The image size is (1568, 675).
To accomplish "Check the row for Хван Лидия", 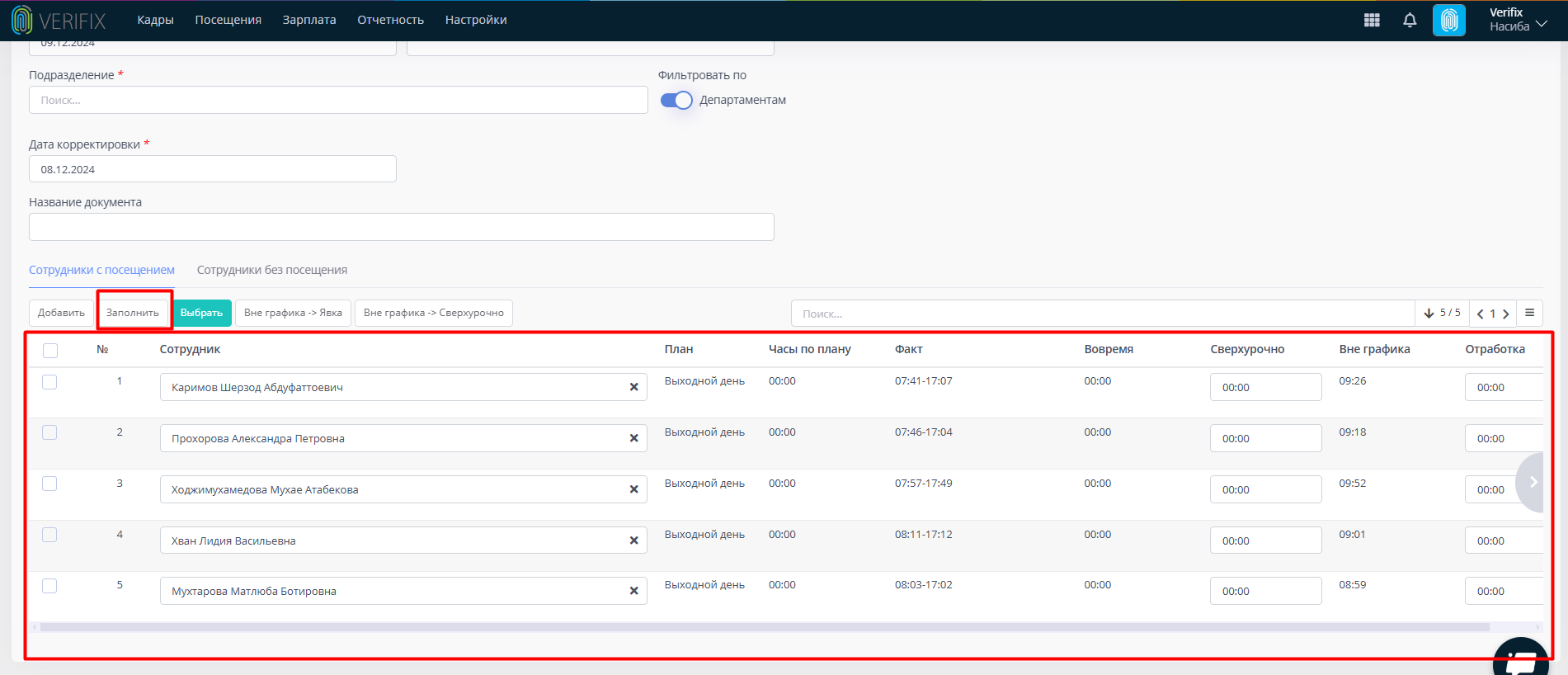I will tap(49, 535).
